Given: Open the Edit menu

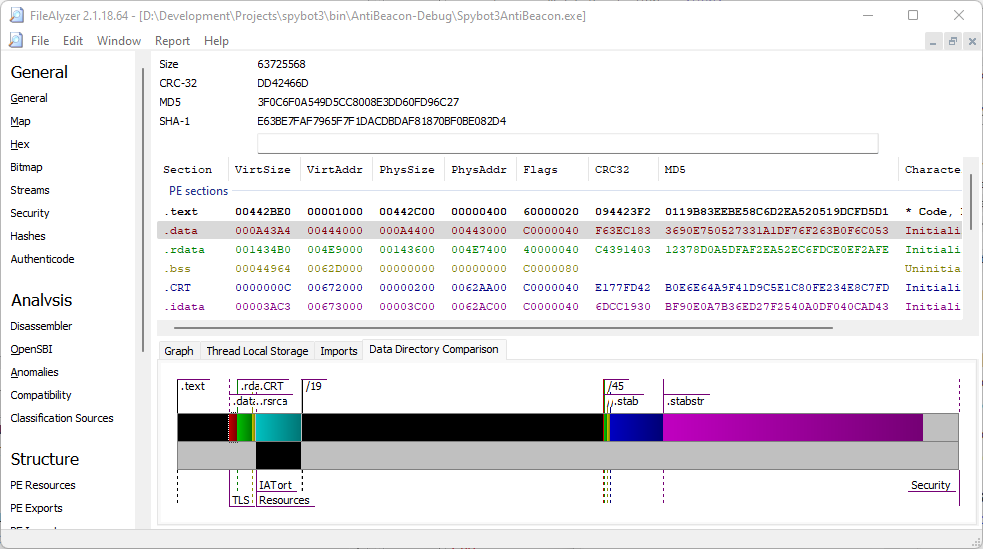Looking at the screenshot, I should (73, 41).
